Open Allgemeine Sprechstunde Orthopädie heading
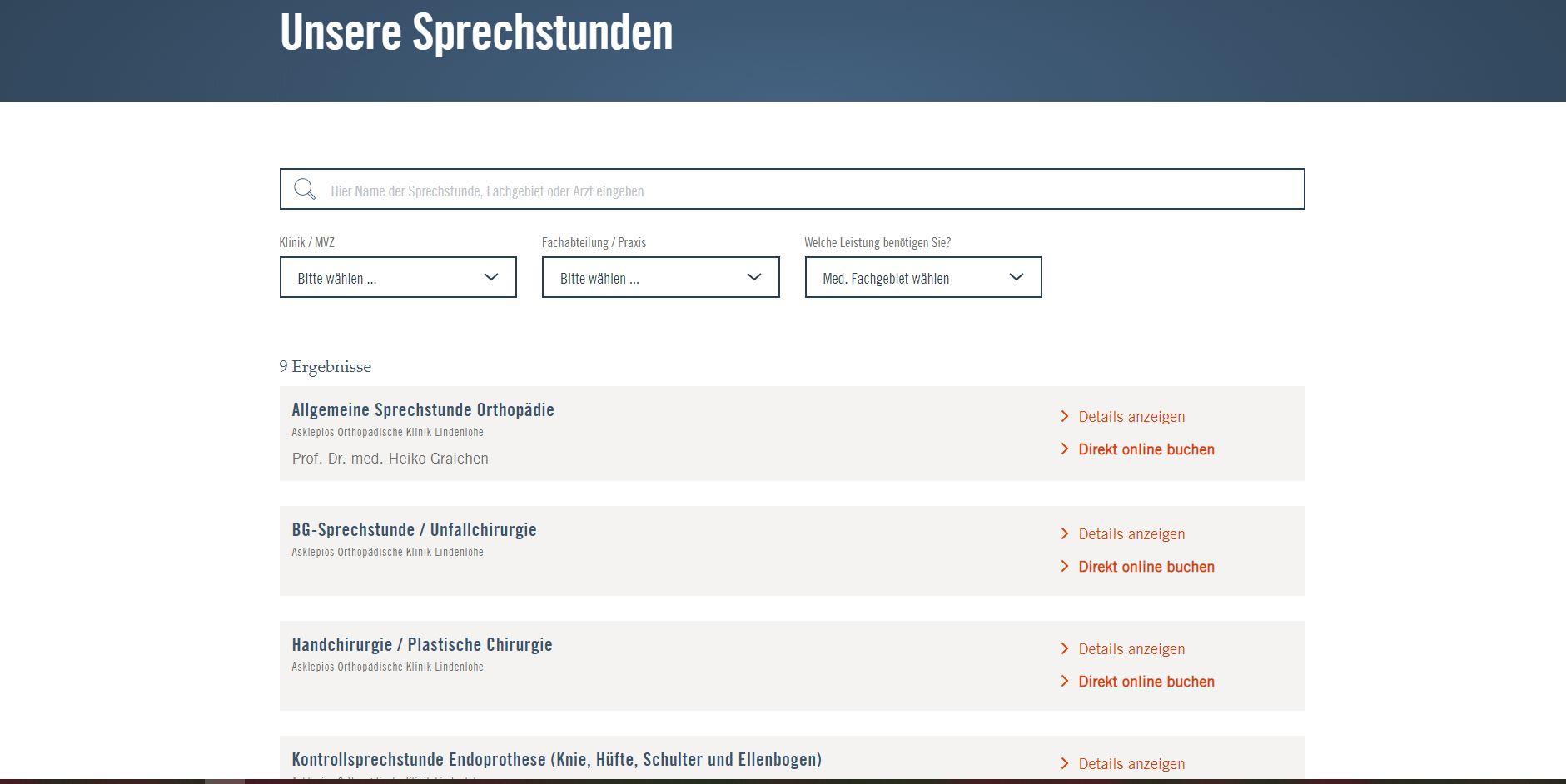Screen dimensions: 1566x784 pyautogui.click(x=423, y=409)
